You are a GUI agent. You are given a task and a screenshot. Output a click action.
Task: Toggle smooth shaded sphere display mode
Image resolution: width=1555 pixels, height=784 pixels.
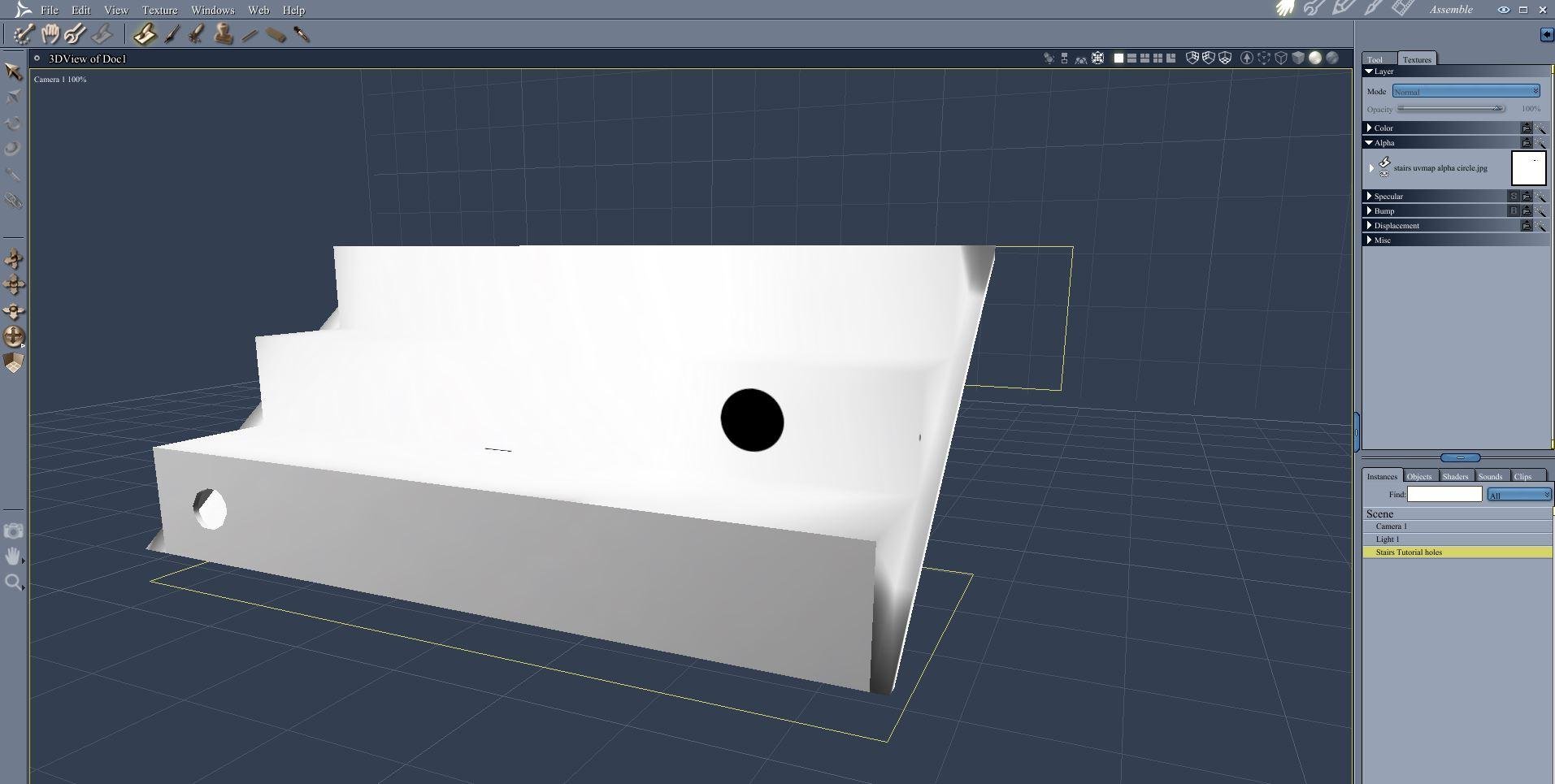[x=1315, y=58]
